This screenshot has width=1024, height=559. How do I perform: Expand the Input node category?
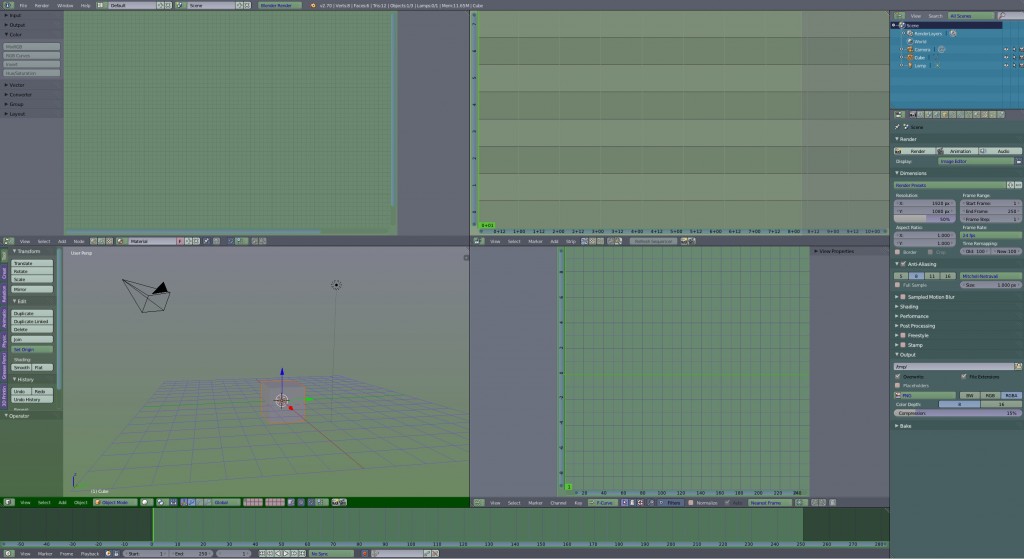point(14,15)
